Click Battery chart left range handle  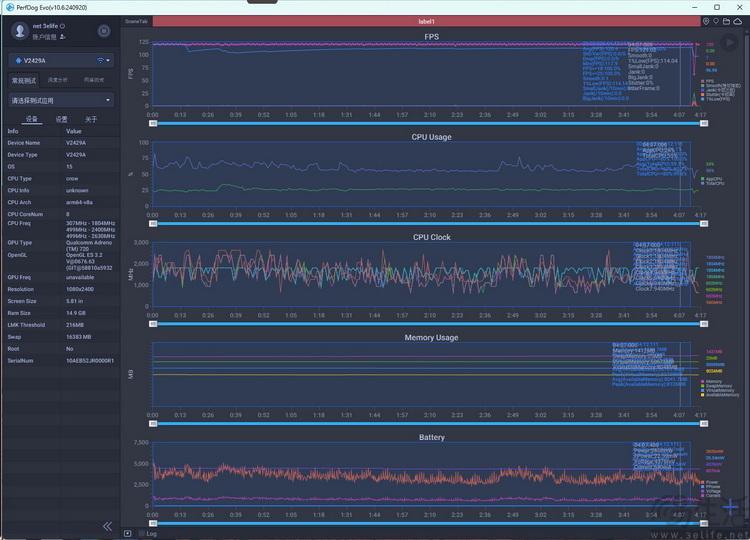[153, 524]
